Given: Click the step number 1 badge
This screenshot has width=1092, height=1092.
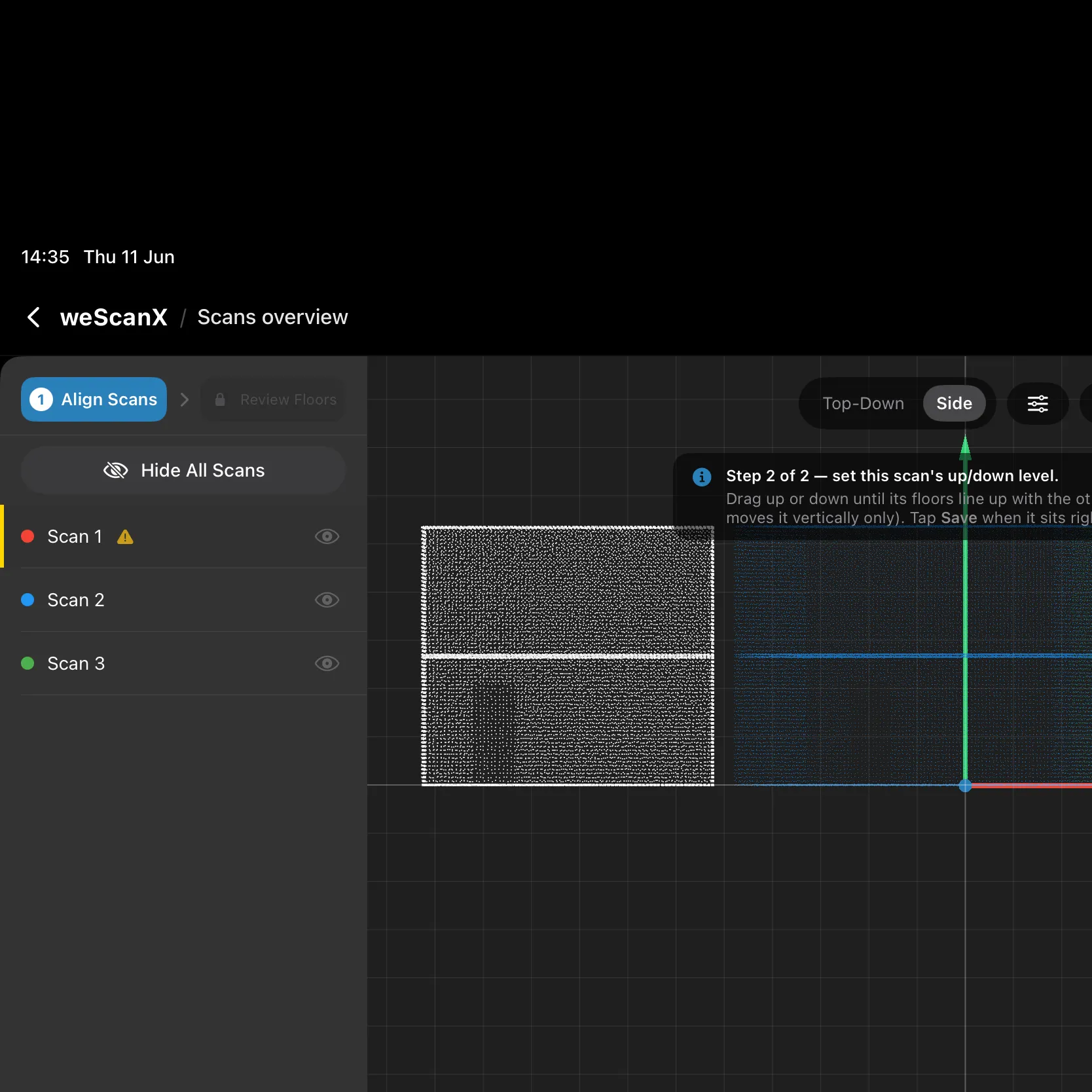Looking at the screenshot, I should pos(41,399).
